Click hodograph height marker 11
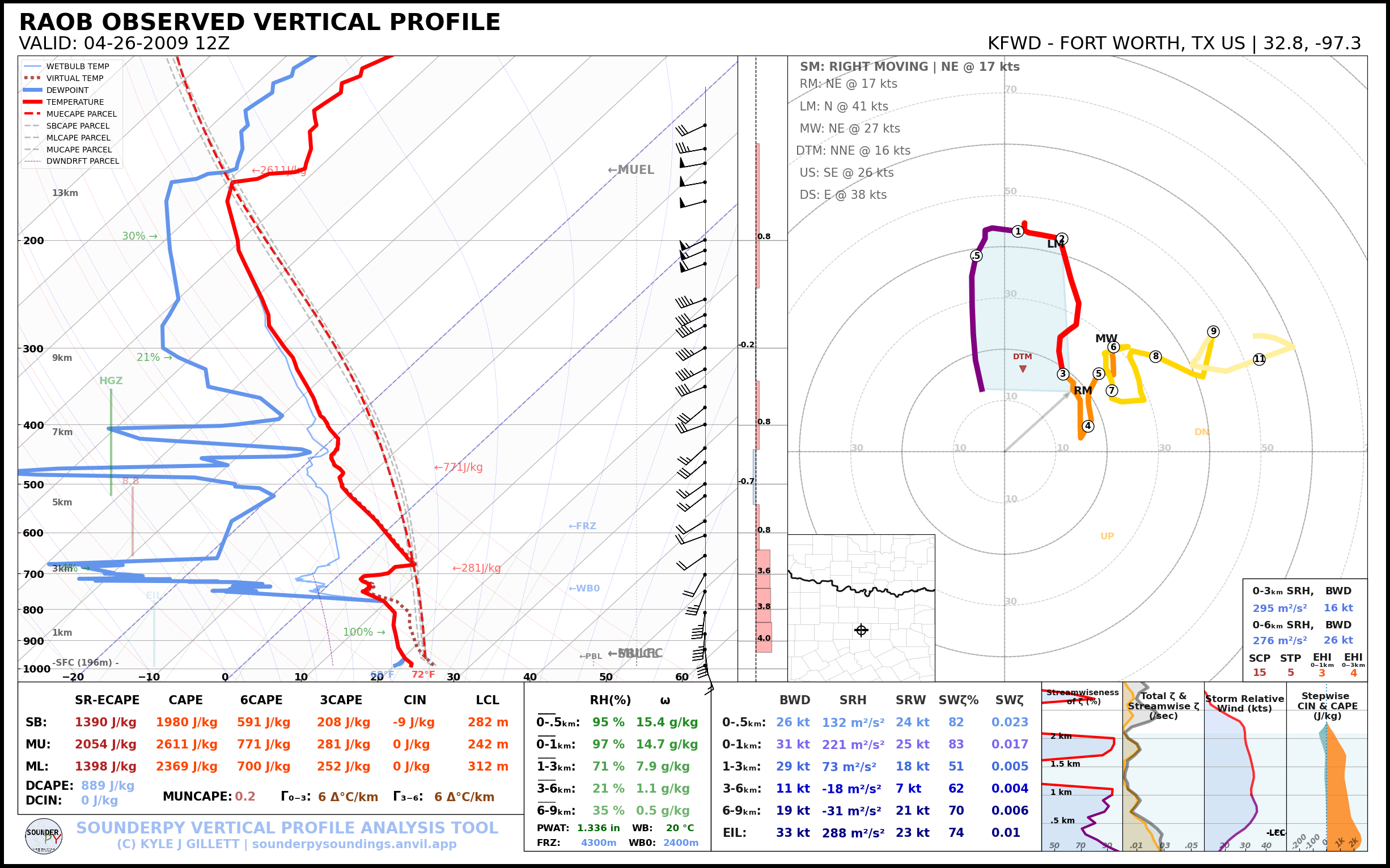The width and height of the screenshot is (1390, 868). pos(1259,359)
